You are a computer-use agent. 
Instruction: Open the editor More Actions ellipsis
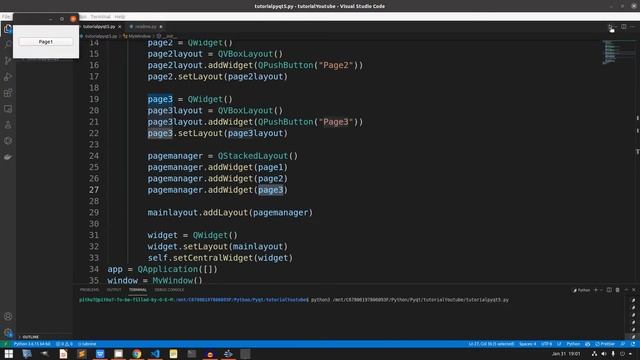(633, 27)
